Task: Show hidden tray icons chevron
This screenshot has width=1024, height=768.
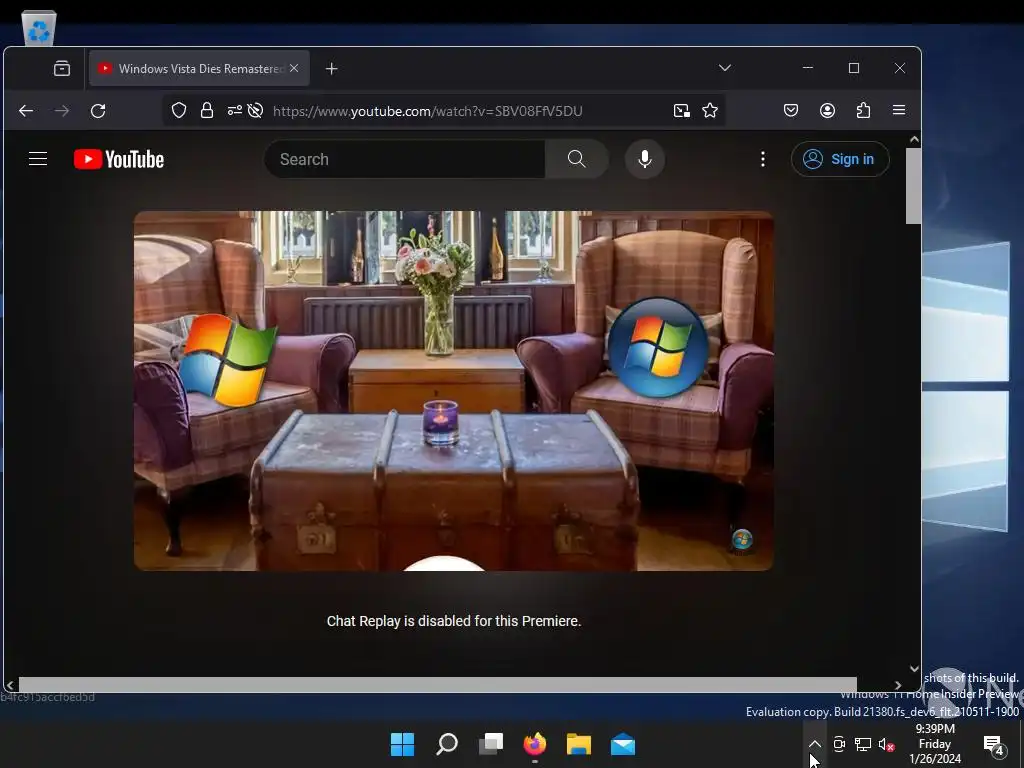Action: 814,744
